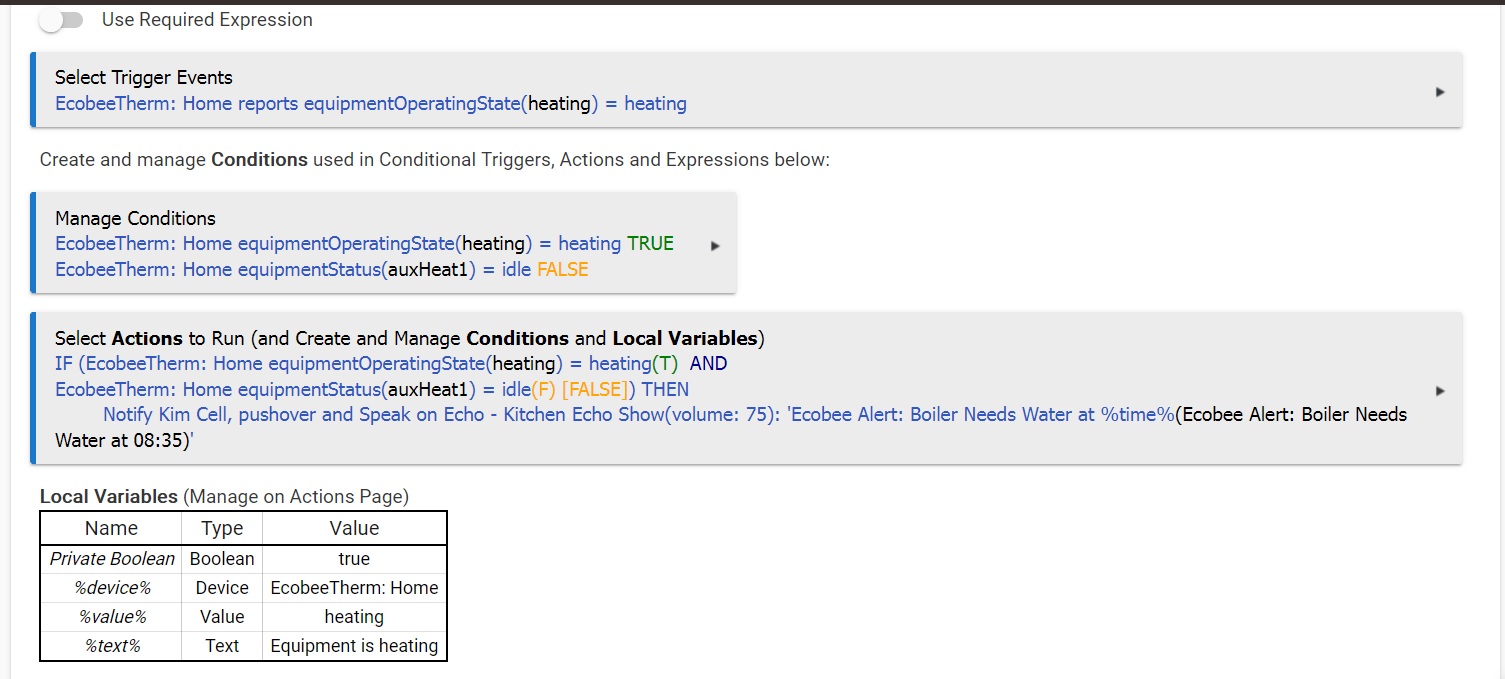Click the Name column header
Screen dimensions: 1505x679
[111, 528]
